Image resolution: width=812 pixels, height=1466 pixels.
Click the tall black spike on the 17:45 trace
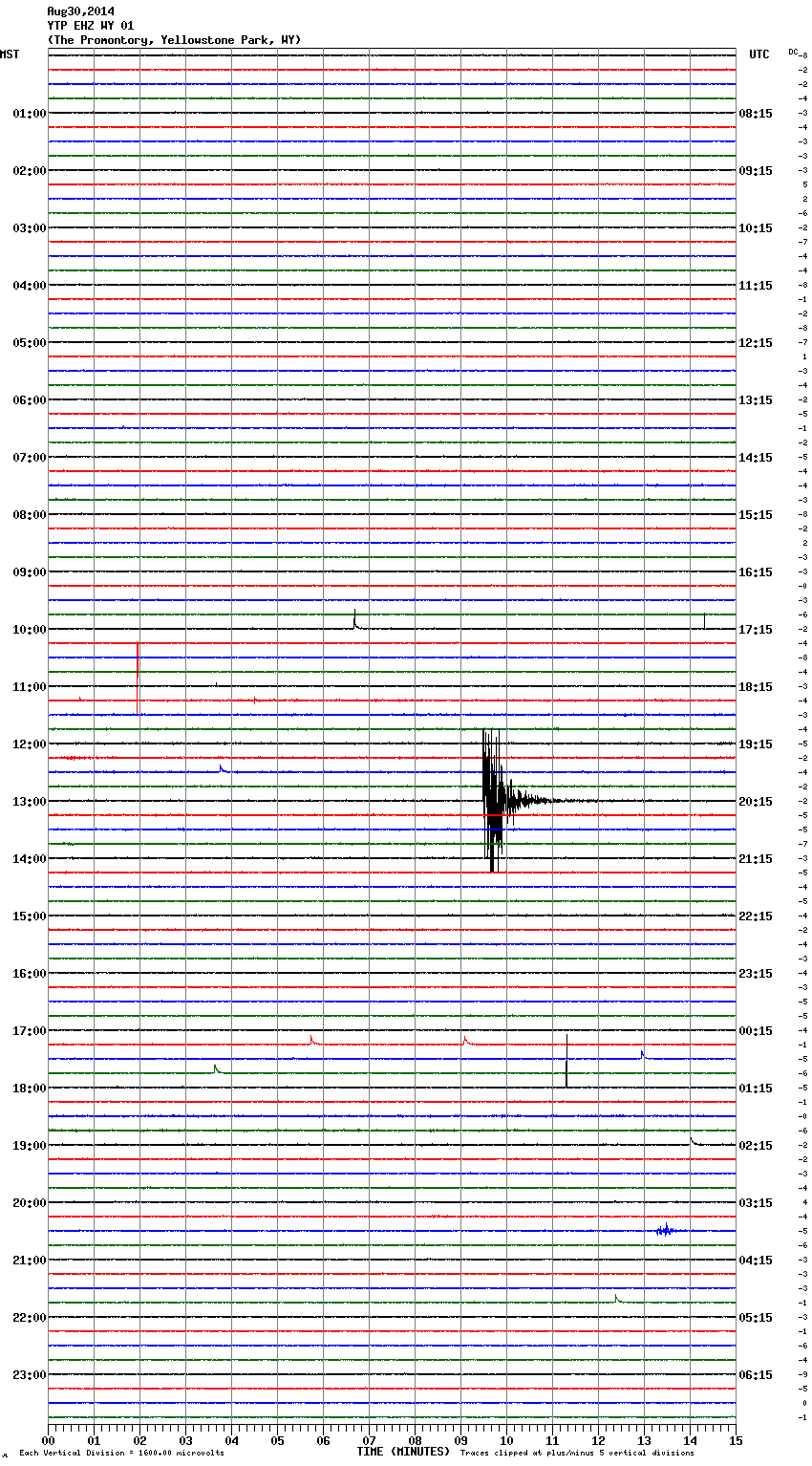(x=566, y=1060)
